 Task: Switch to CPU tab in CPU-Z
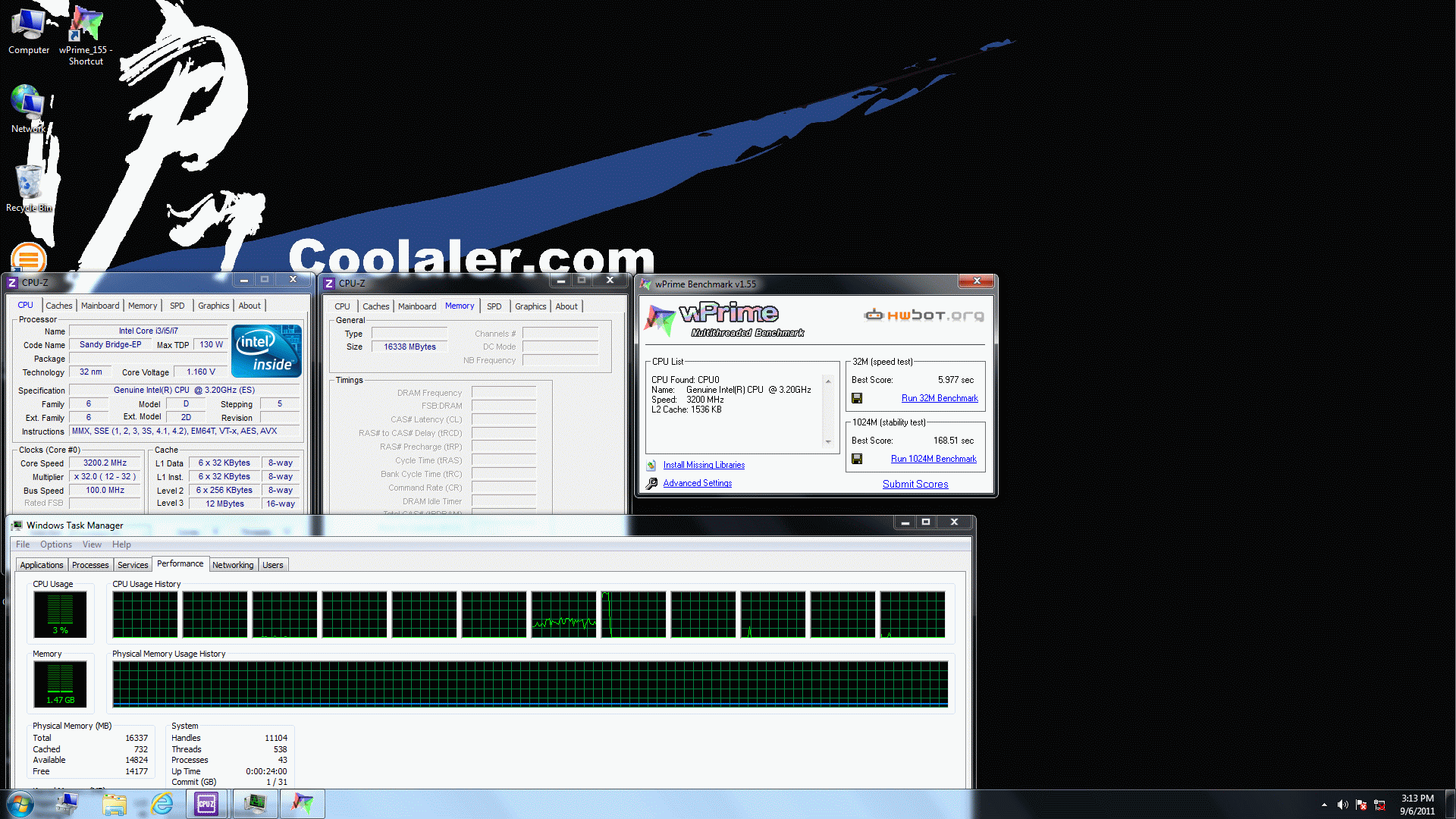[x=341, y=306]
